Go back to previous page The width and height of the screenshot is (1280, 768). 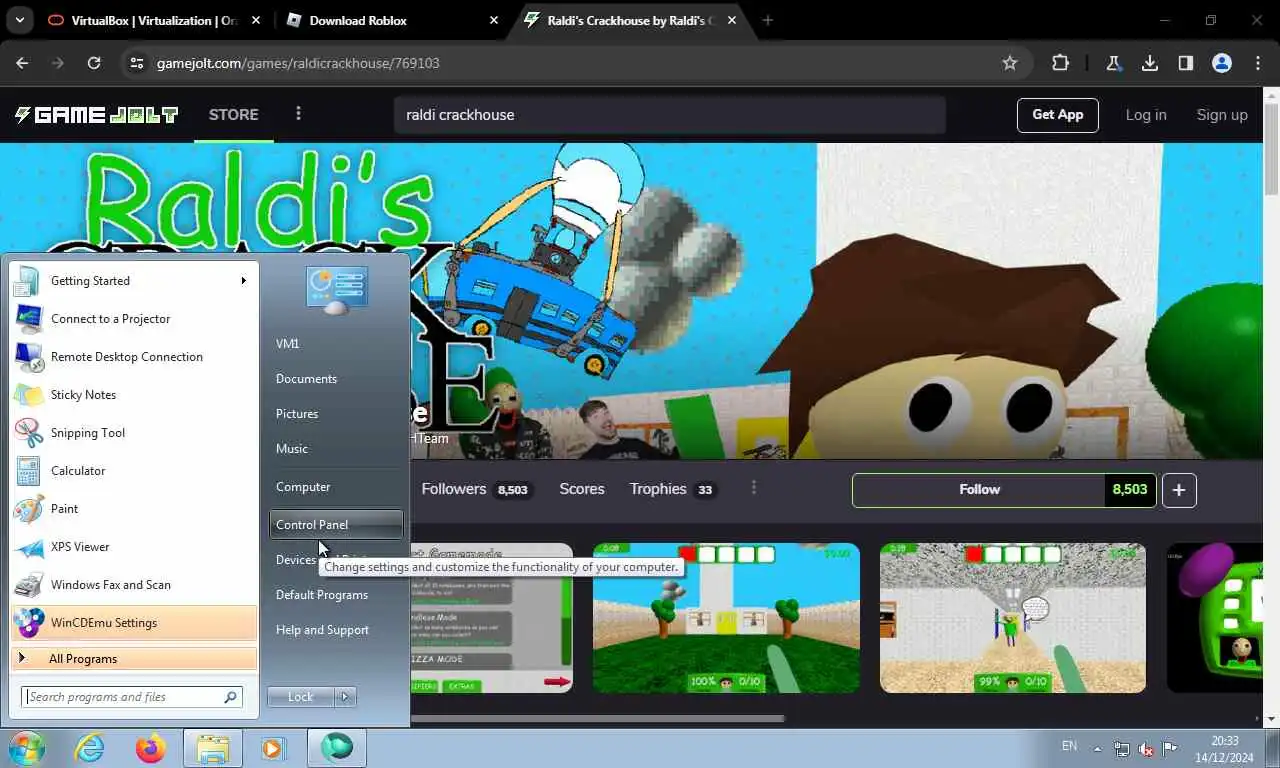(22, 63)
